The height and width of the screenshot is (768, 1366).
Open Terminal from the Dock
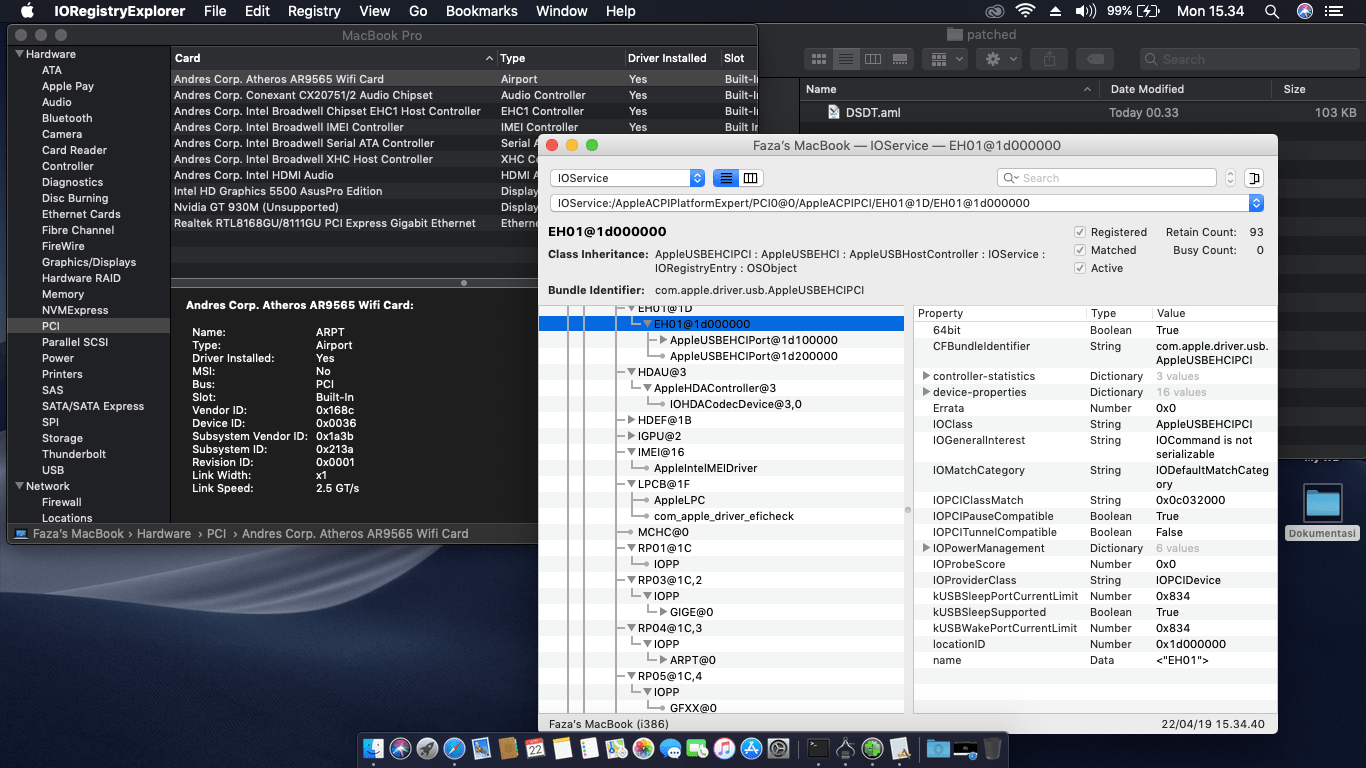coord(818,748)
